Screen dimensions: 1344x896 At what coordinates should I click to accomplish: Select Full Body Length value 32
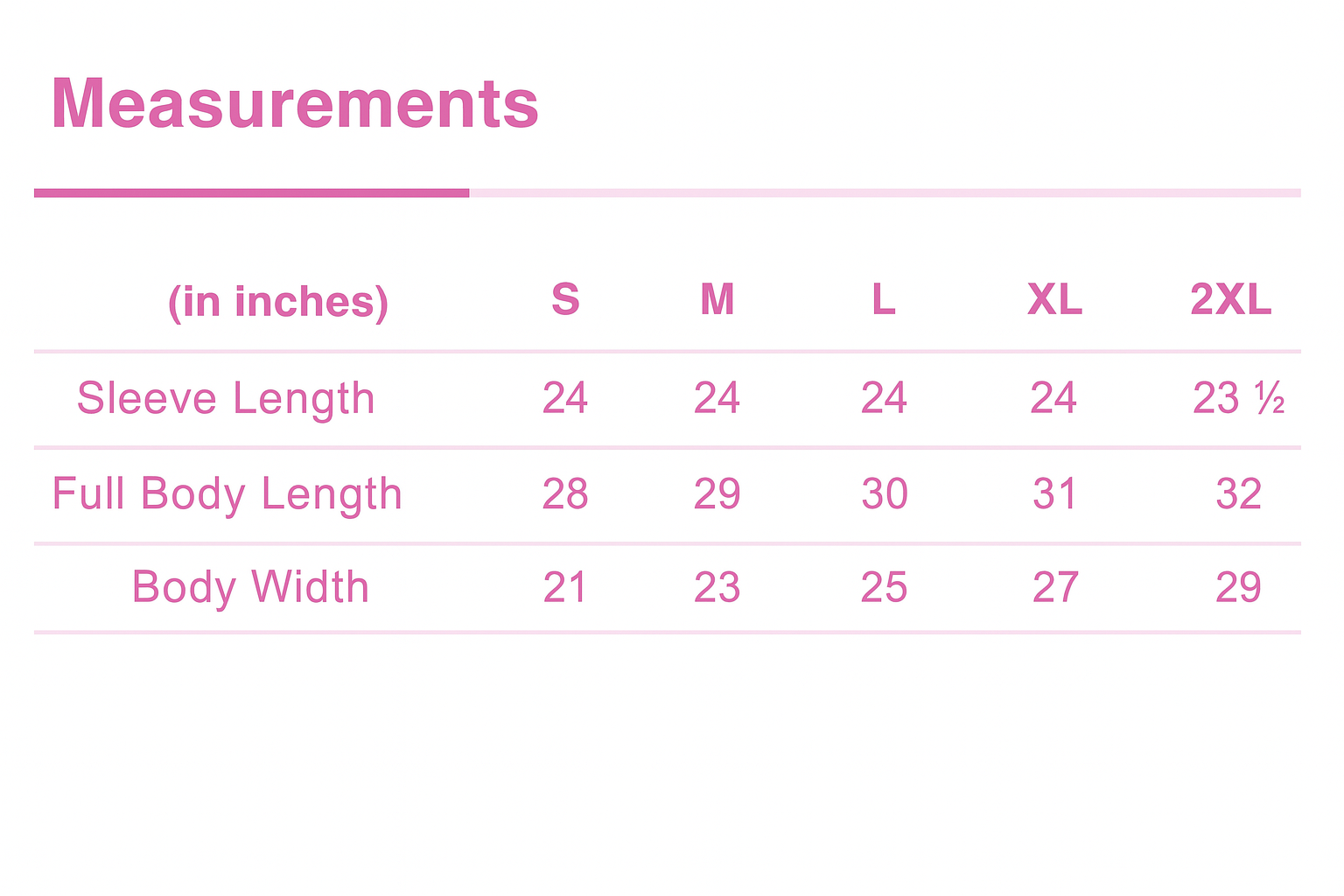coord(1238,494)
